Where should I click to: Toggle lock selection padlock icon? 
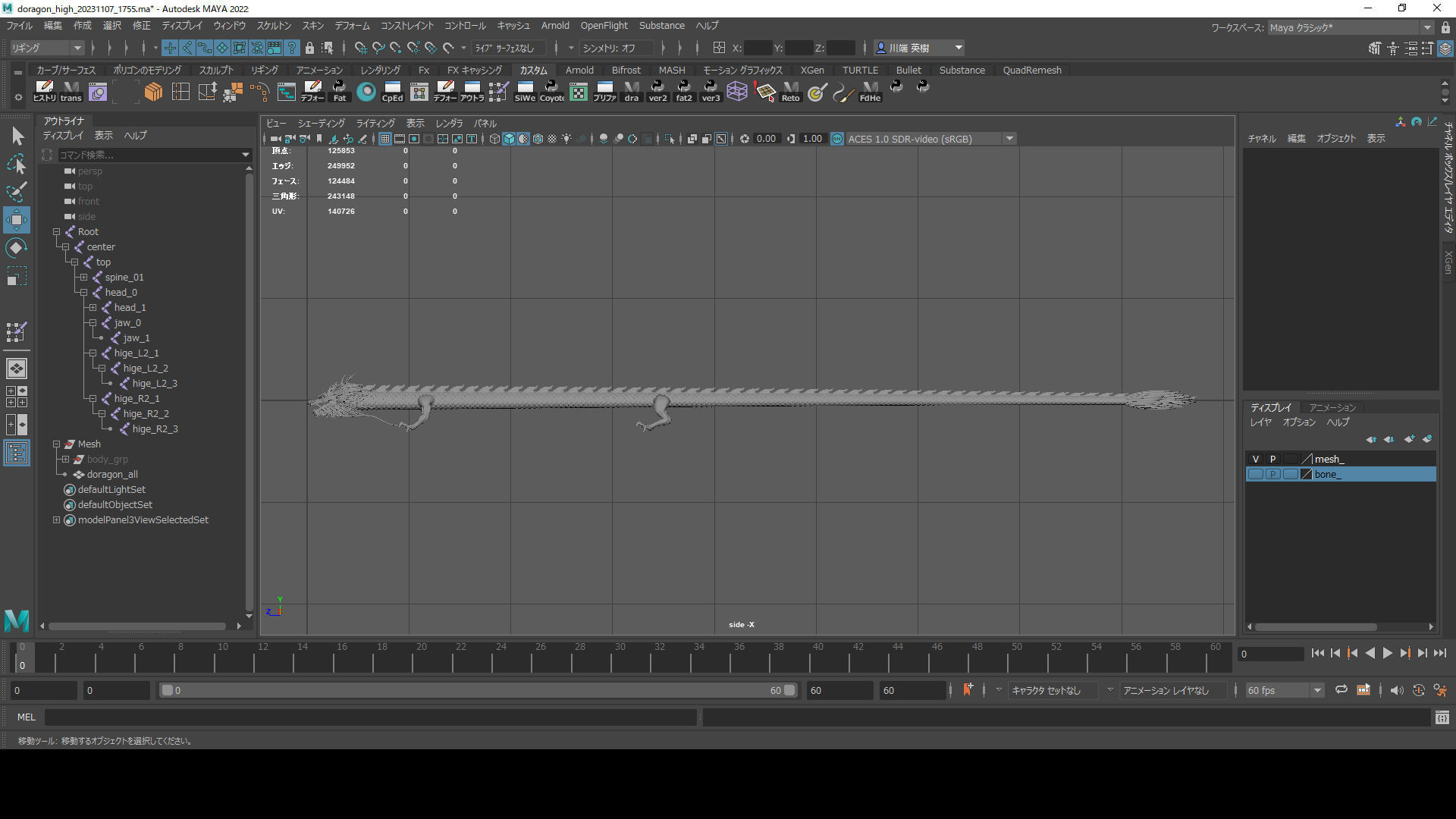pos(309,48)
